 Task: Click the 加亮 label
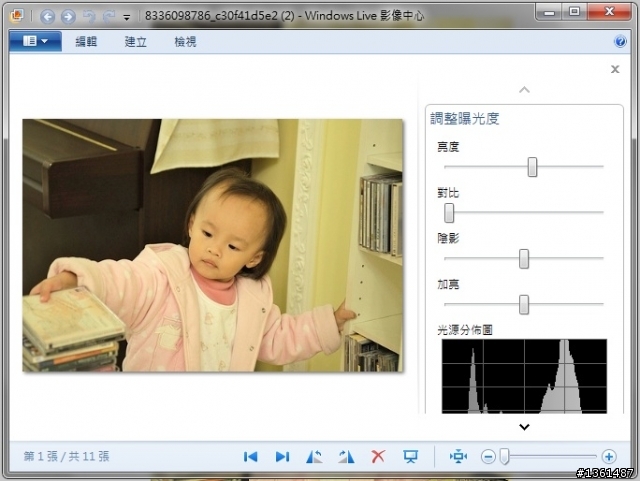click(448, 284)
